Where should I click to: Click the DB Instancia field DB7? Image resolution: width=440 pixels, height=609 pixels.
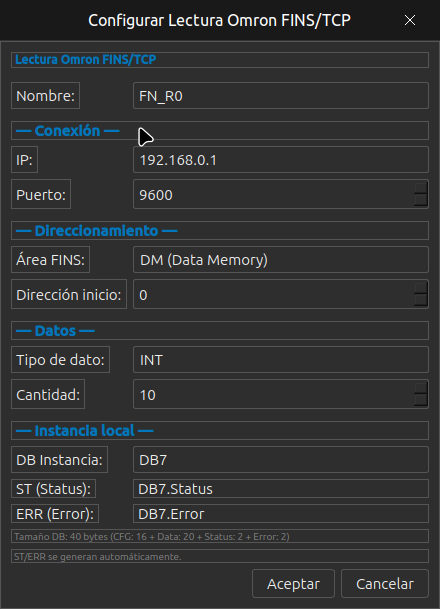281,459
